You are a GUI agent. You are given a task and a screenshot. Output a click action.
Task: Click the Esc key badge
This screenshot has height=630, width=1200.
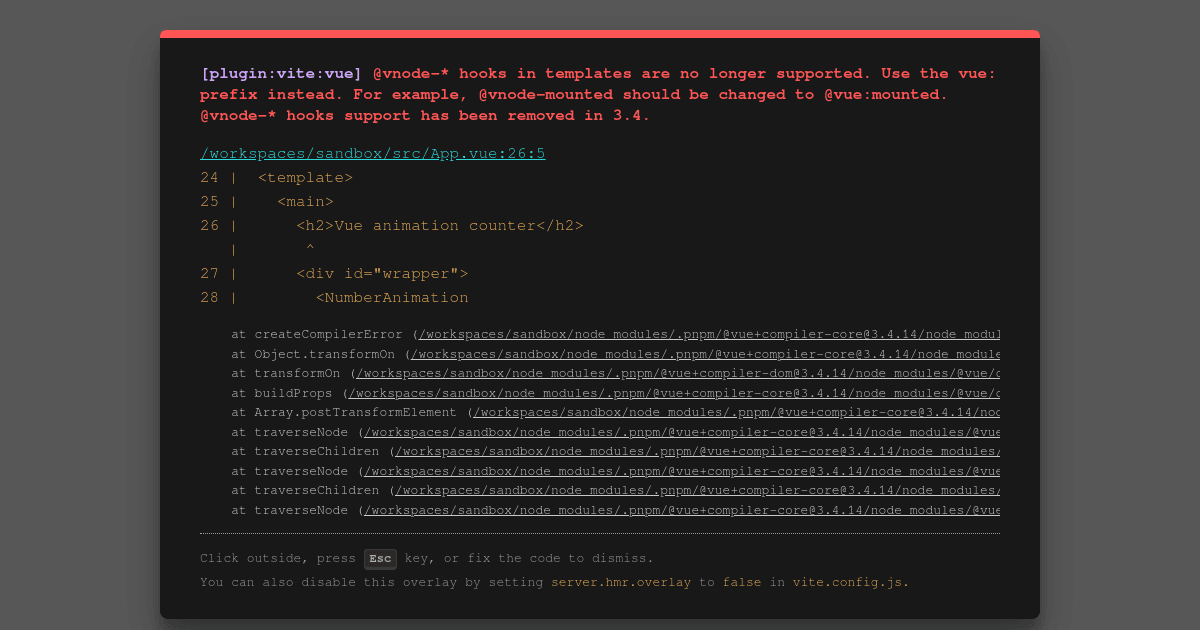(x=380, y=559)
